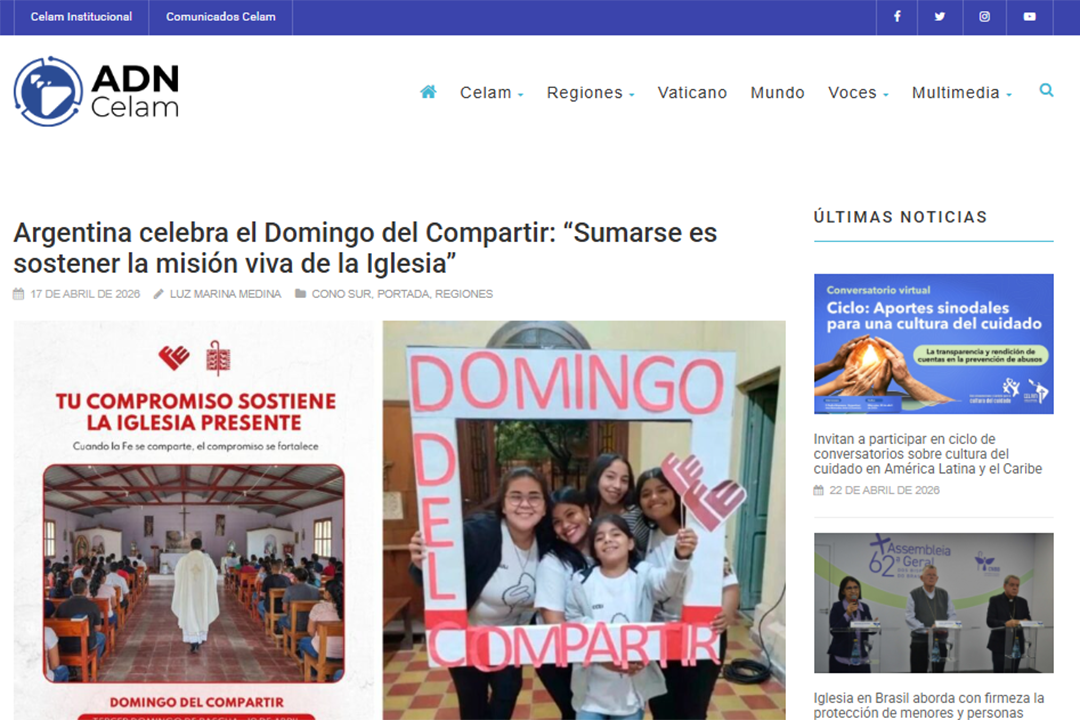Viewport: 1080px width, 720px height.
Task: Open the Vaticano menu item
Action: click(692, 92)
